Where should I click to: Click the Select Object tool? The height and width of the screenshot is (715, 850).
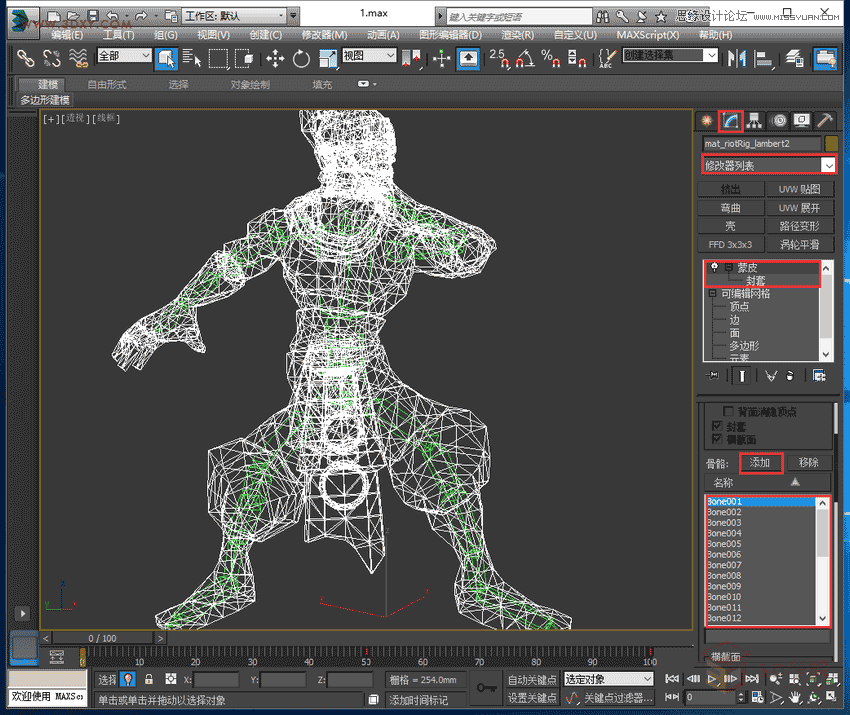[x=166, y=58]
